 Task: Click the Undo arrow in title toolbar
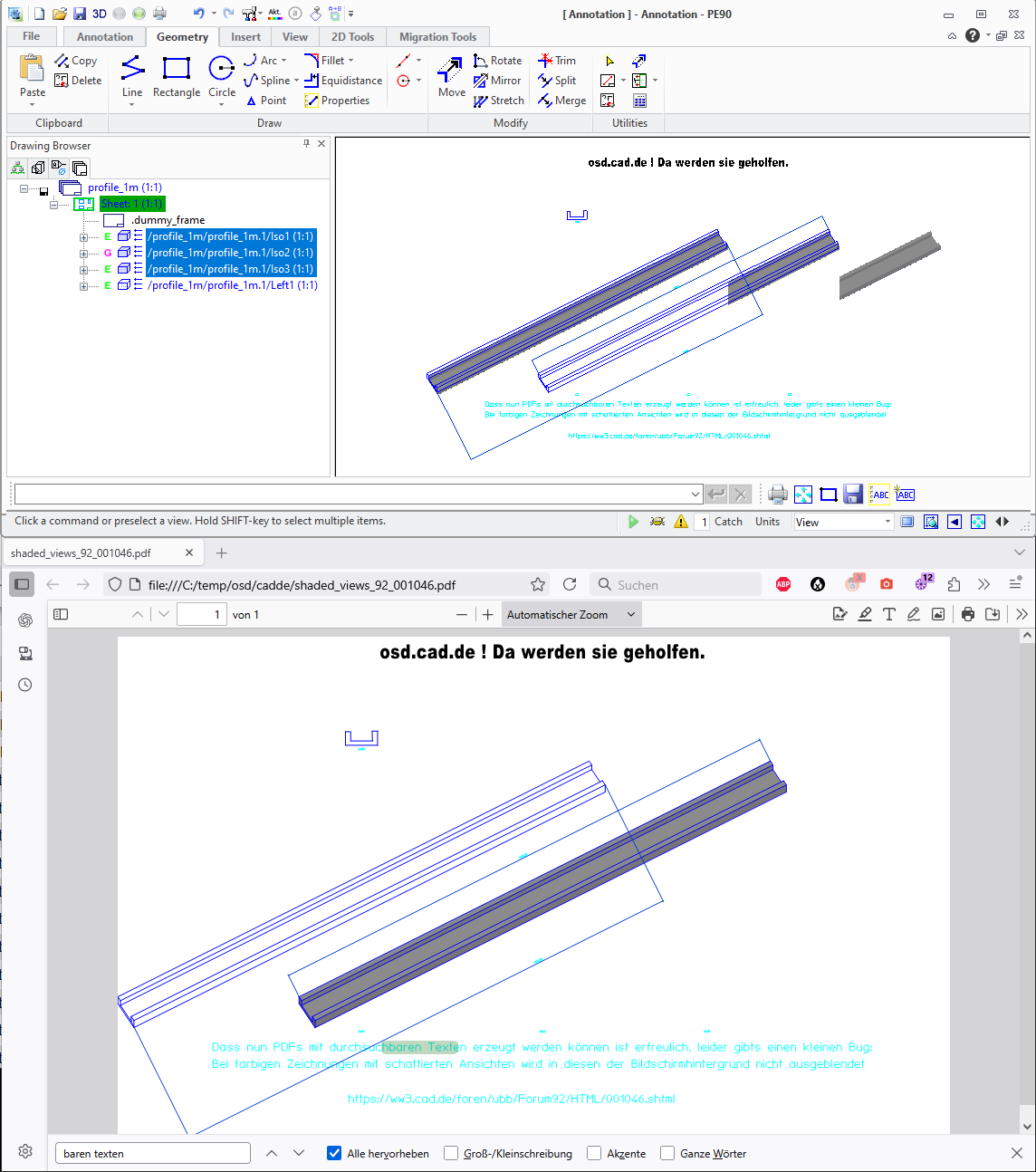coord(198,14)
